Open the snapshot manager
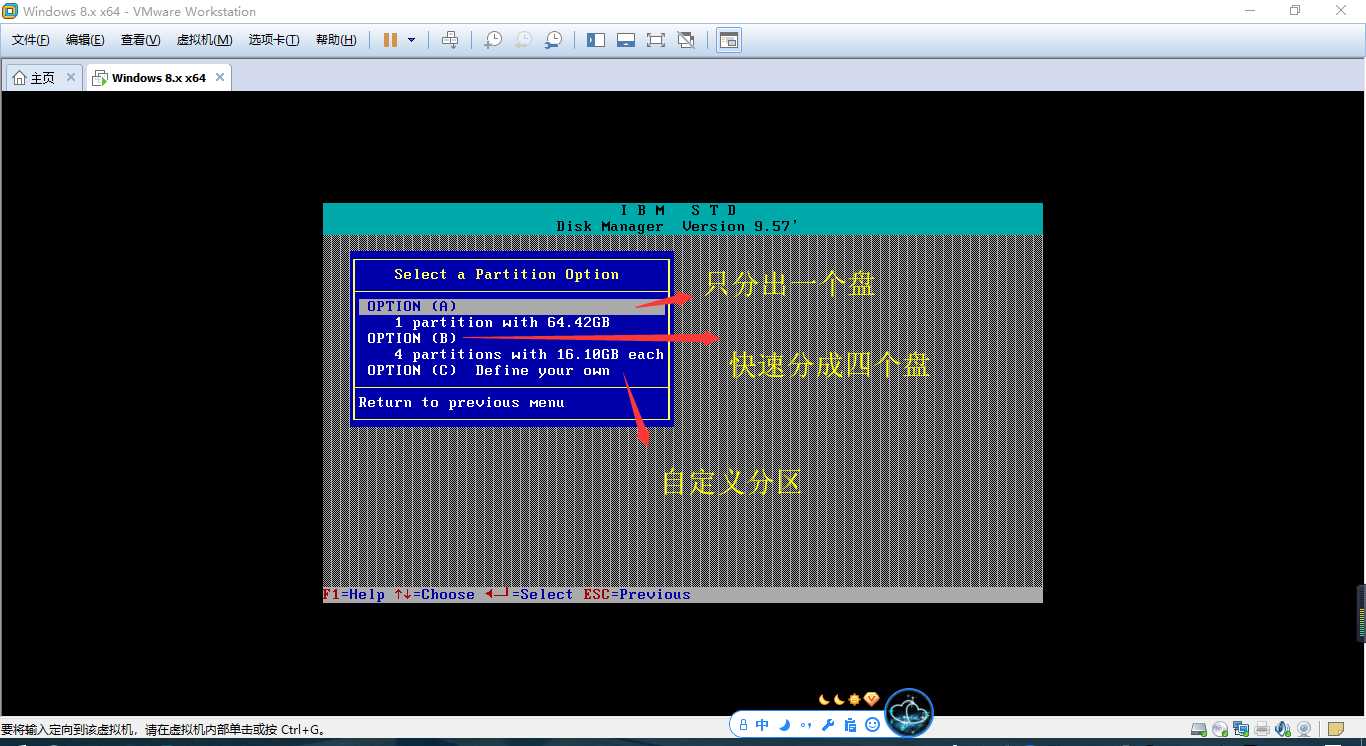This screenshot has width=1366, height=746. [553, 40]
